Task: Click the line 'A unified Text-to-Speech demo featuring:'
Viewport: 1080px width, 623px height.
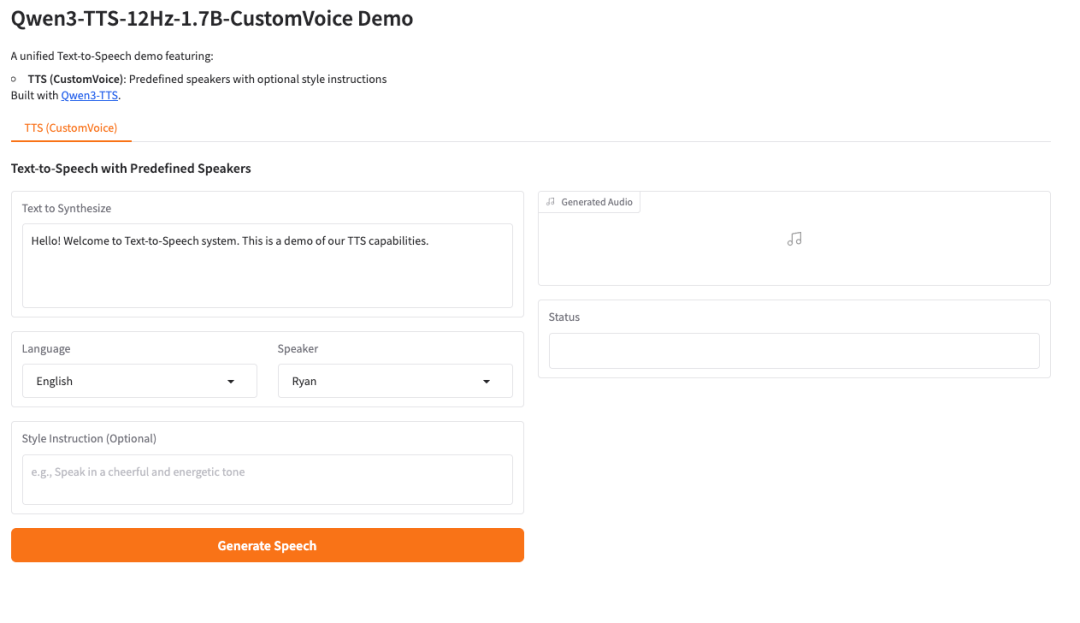Action: [112, 56]
